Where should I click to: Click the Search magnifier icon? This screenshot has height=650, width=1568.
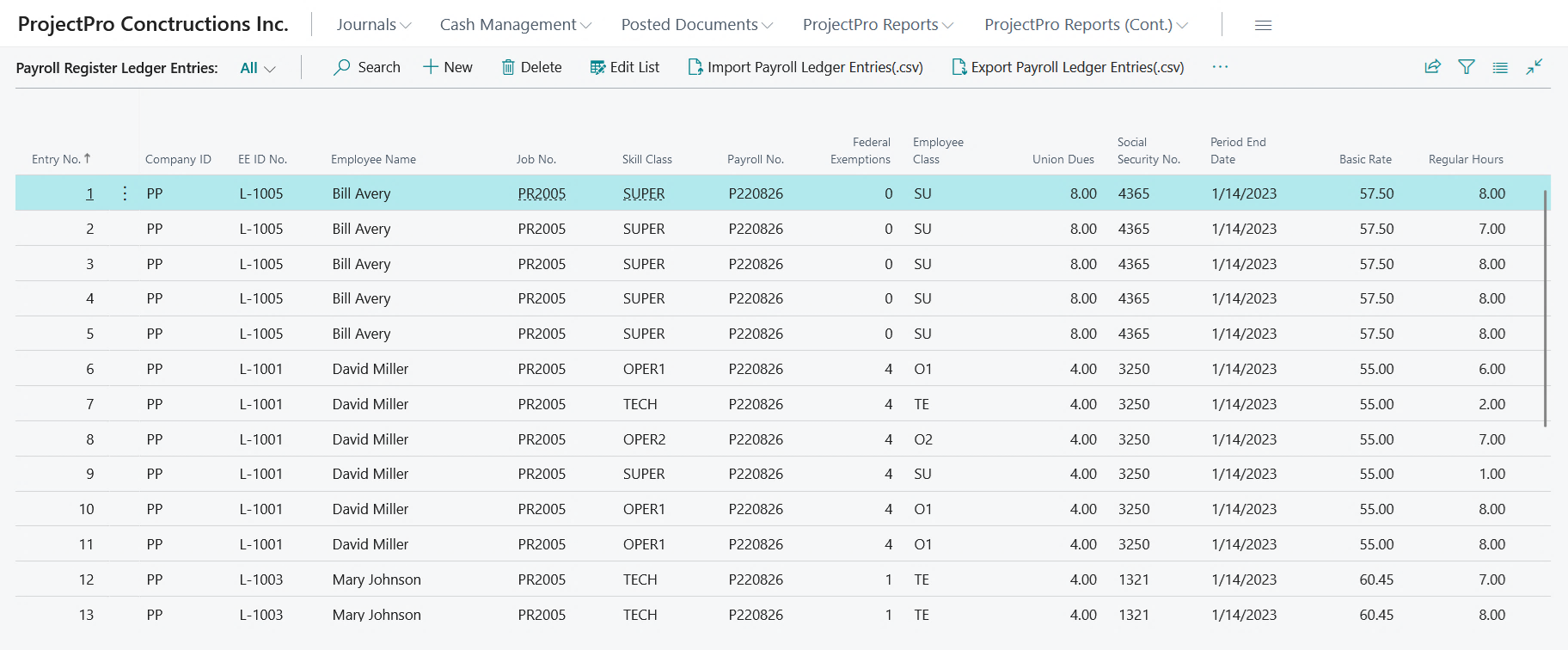[342, 67]
